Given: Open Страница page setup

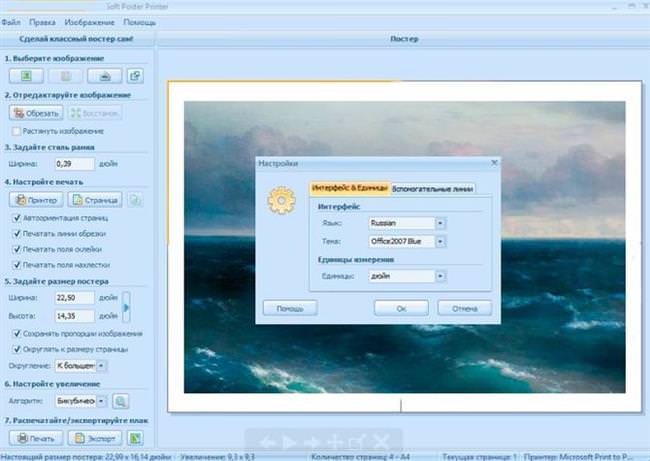Looking at the screenshot, I should point(95,200).
